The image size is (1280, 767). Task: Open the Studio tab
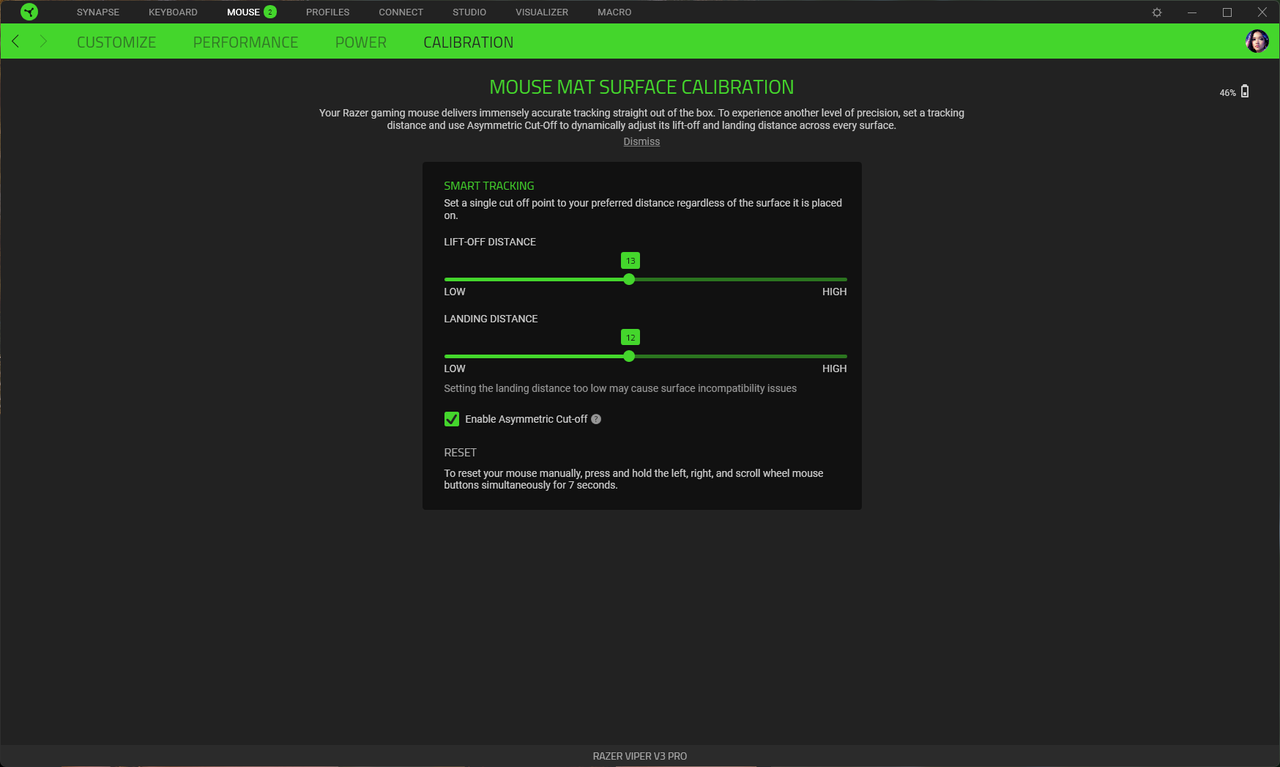point(469,12)
